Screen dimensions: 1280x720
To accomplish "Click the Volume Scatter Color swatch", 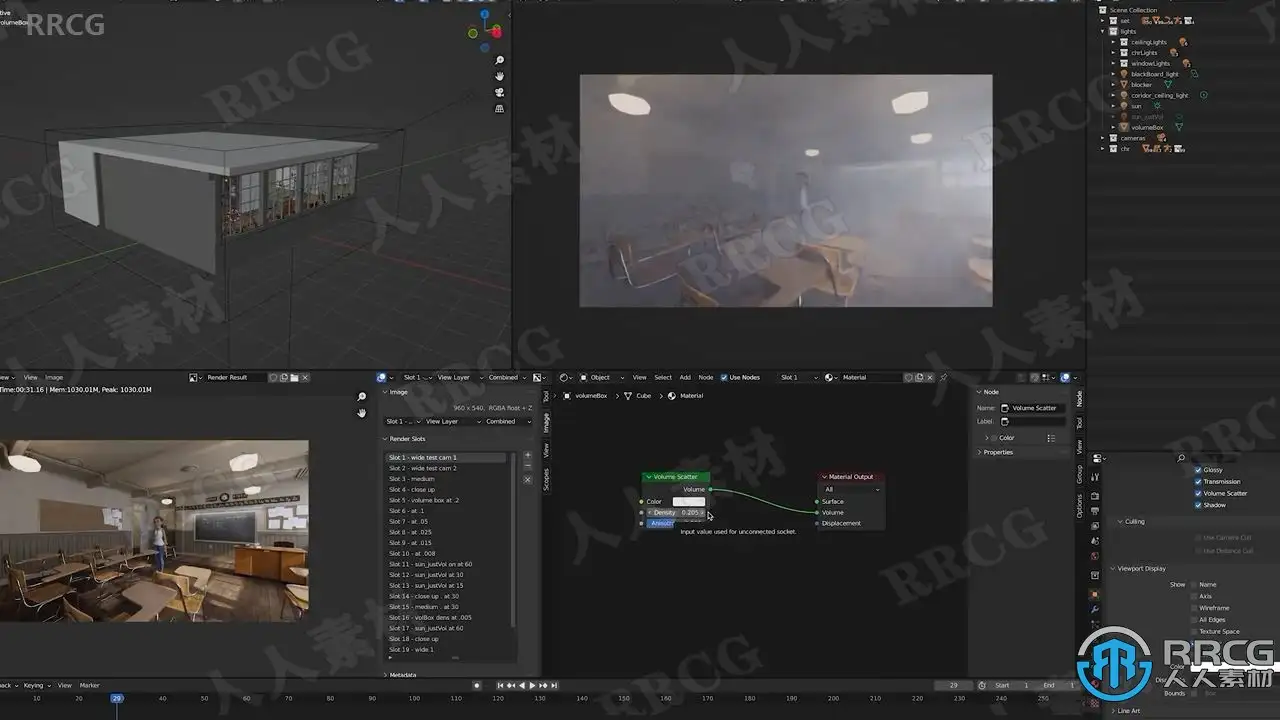I will click(x=689, y=501).
